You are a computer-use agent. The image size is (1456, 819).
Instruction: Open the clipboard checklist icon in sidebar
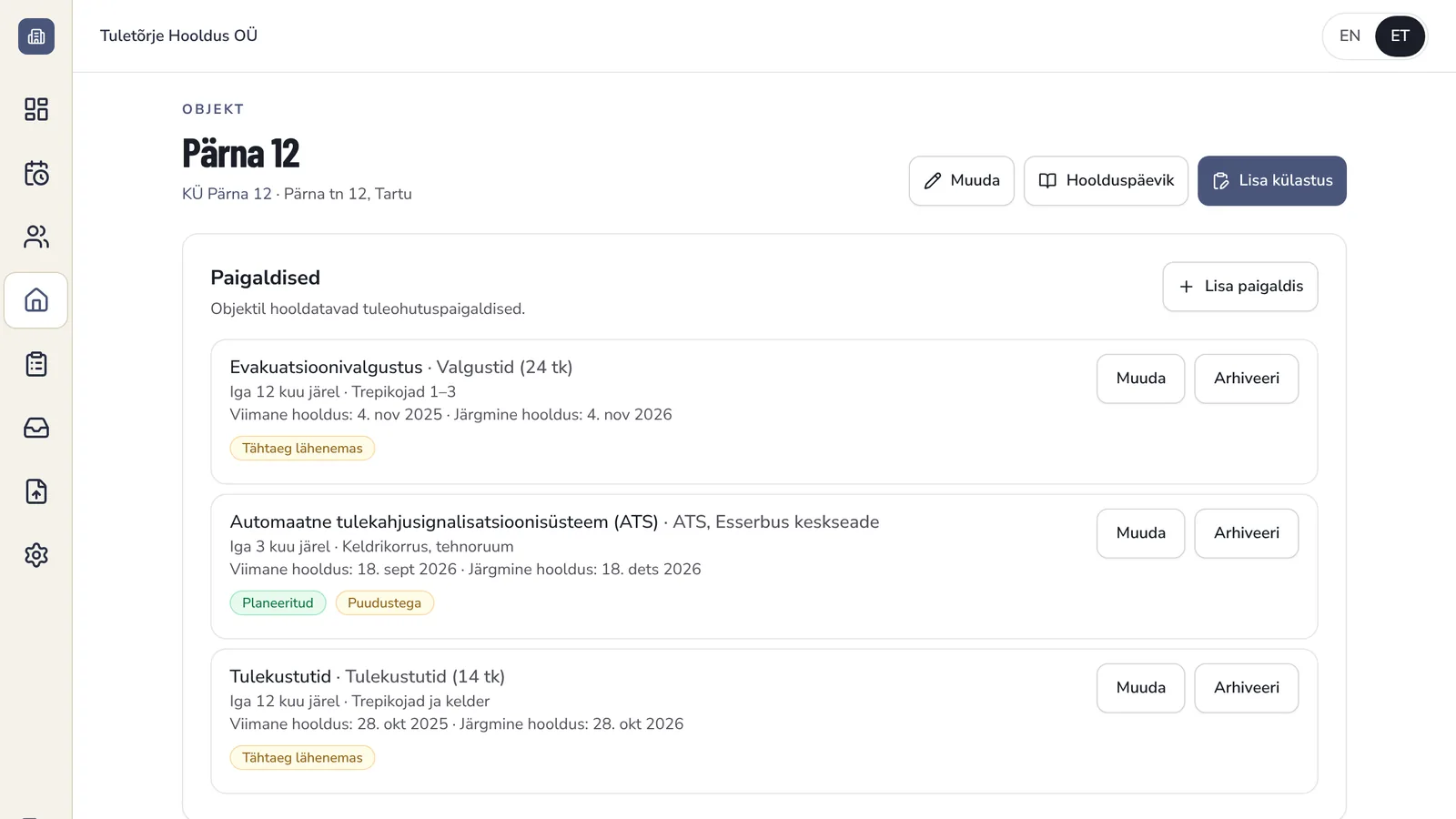36,364
